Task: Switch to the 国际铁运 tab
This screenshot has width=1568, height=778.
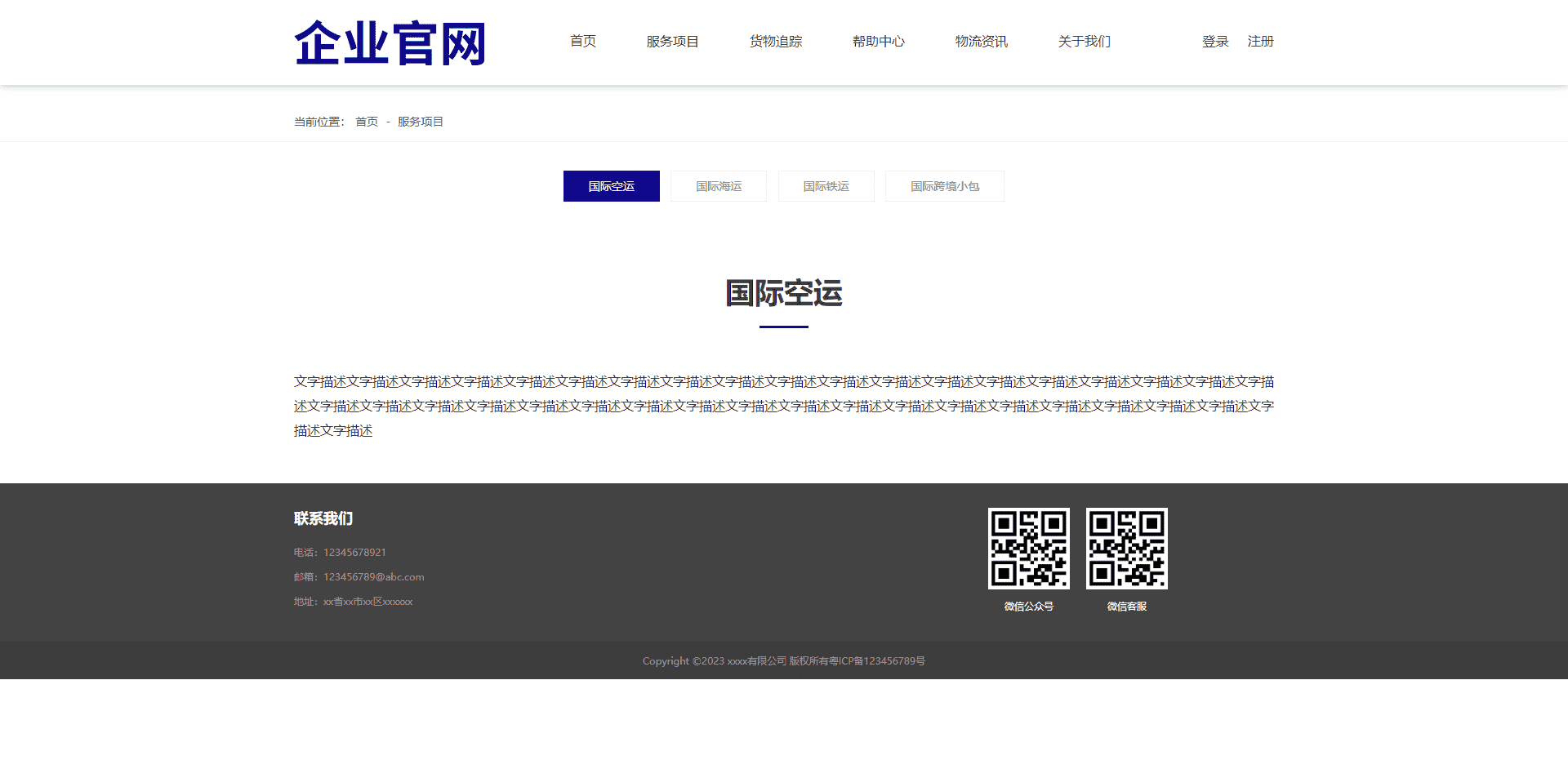Action: (826, 186)
